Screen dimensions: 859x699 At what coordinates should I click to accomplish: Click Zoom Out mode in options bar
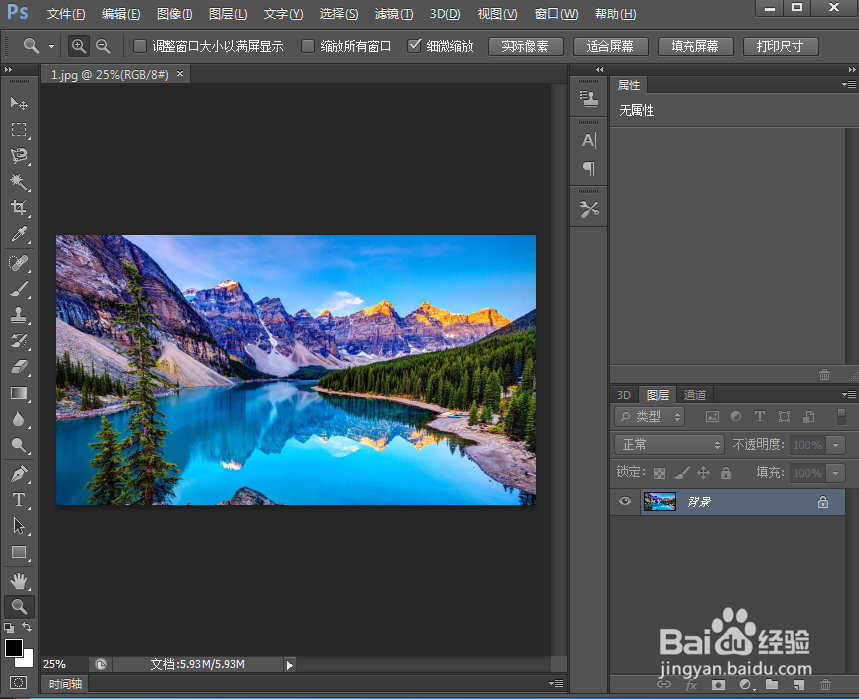(x=103, y=46)
